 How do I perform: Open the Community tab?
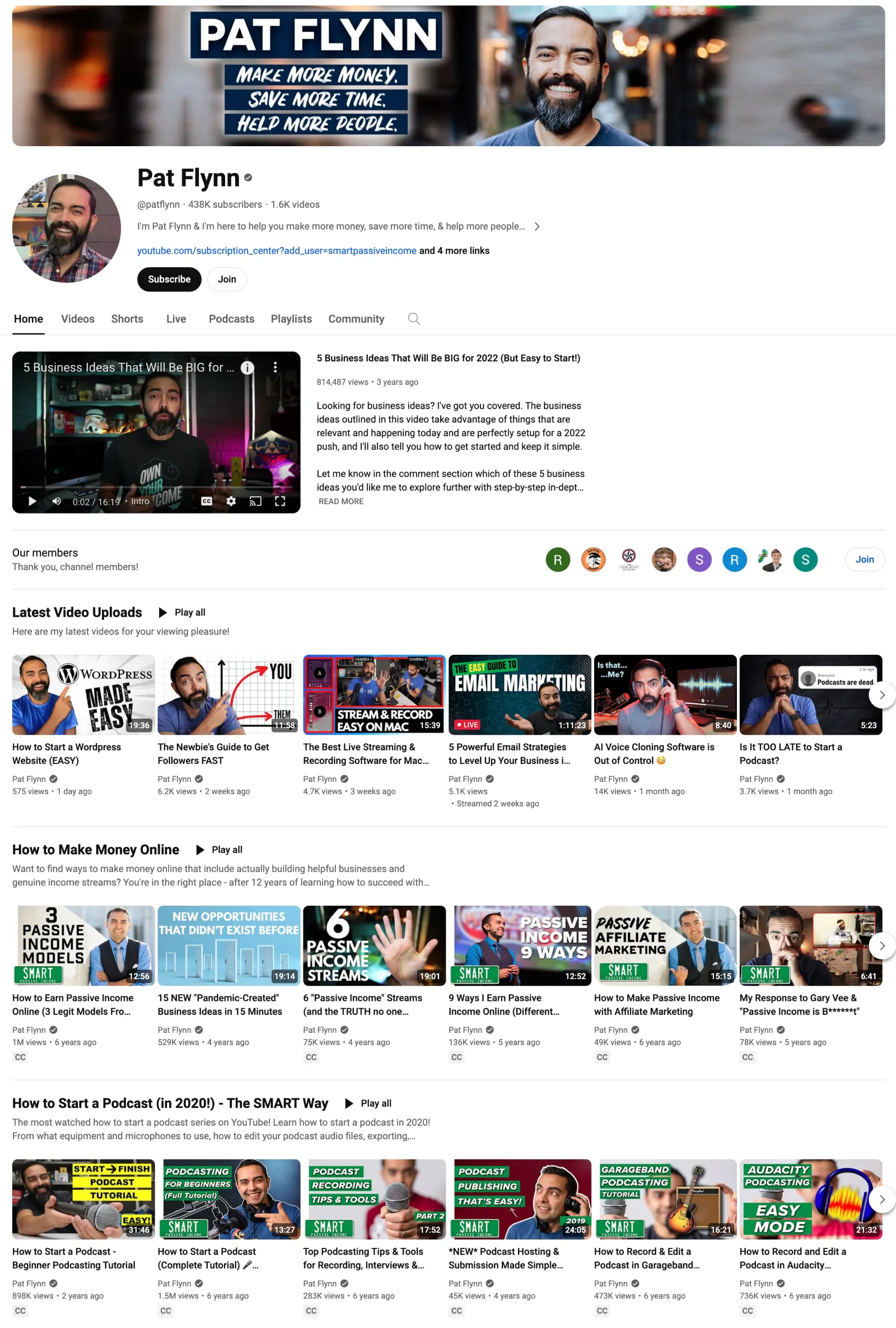(x=356, y=319)
